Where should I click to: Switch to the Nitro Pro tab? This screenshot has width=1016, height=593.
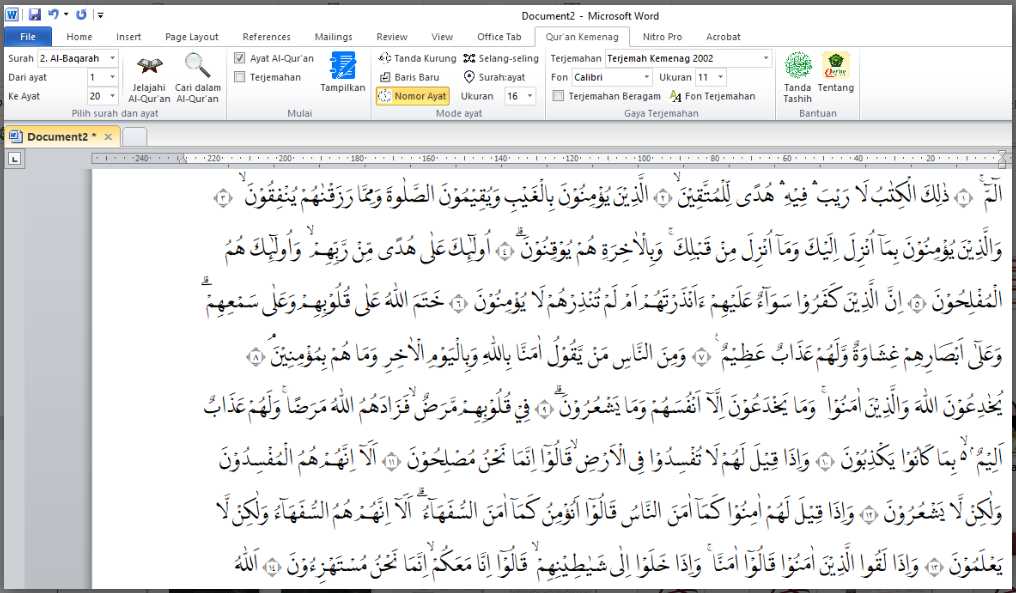(x=662, y=37)
